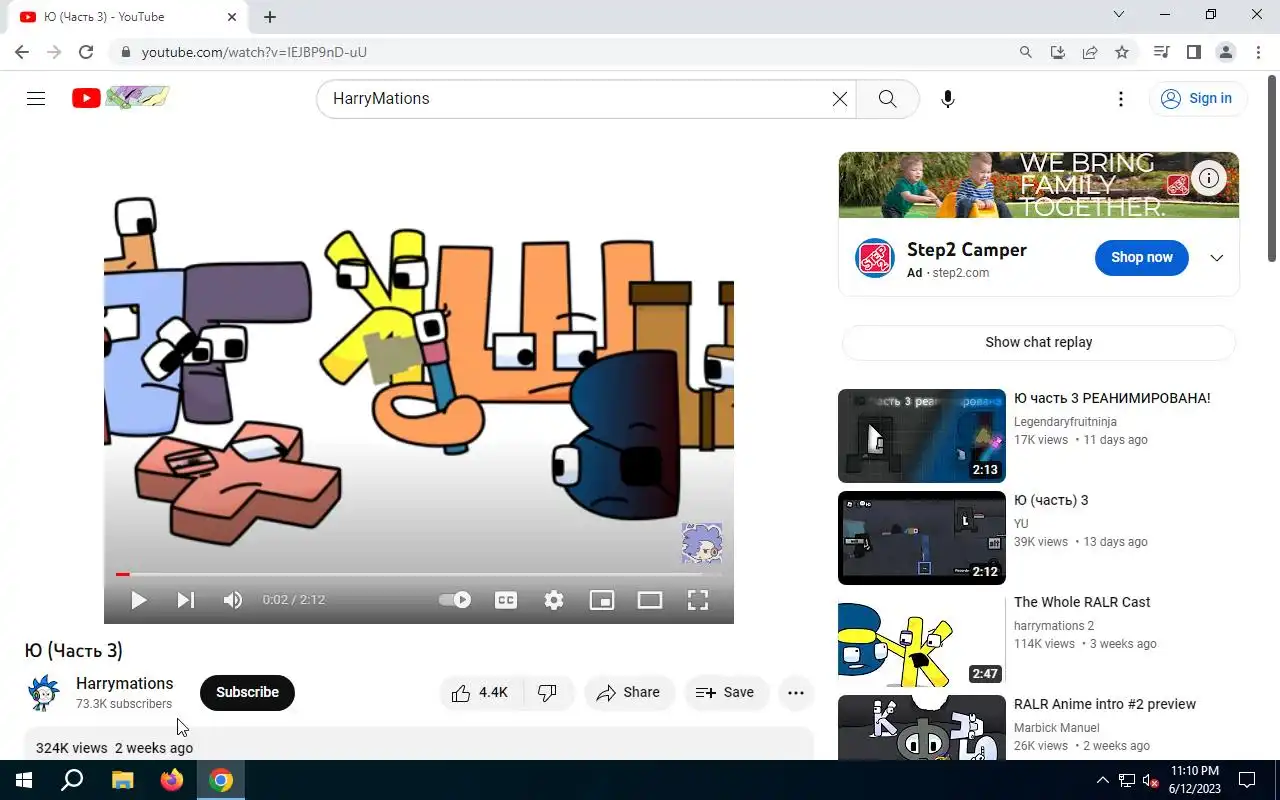The height and width of the screenshot is (800, 1280).
Task: Mute the video volume
Action: coord(232,600)
